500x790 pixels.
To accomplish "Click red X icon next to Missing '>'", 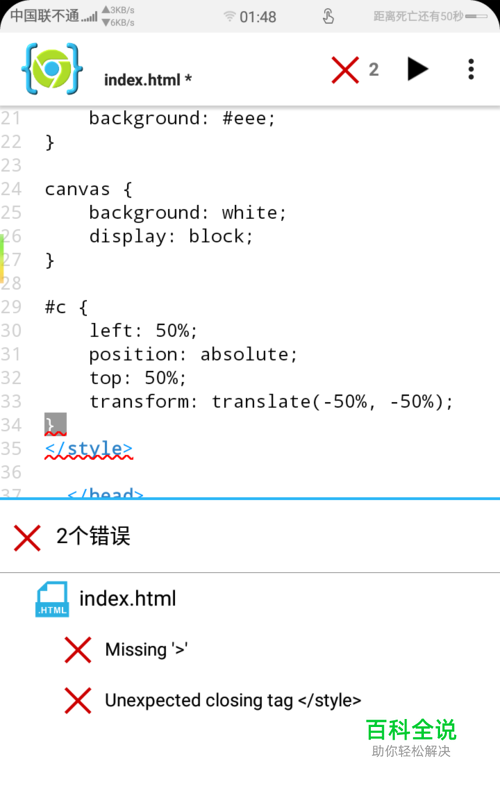I will (x=78, y=649).
